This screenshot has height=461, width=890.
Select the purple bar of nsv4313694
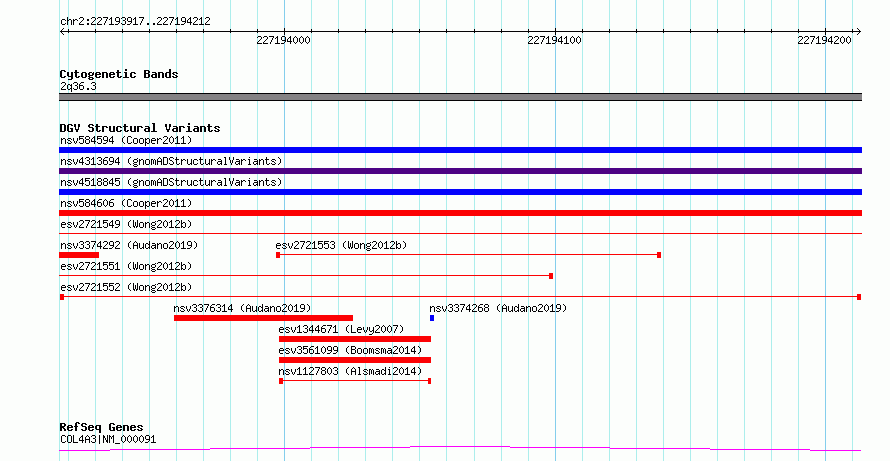click(x=460, y=171)
